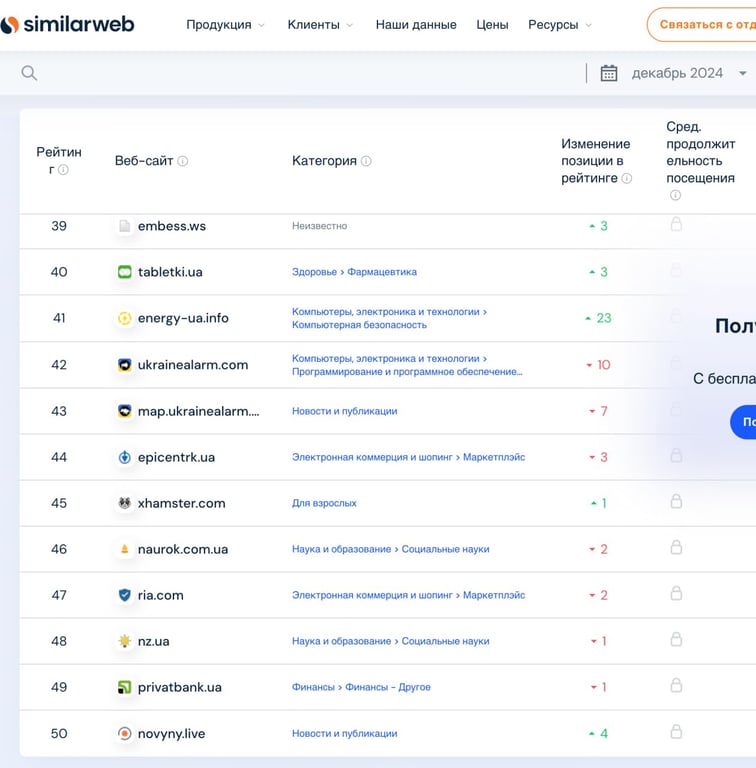Click the info icon next to Категория
756x768 pixels.
pyautogui.click(x=366, y=161)
